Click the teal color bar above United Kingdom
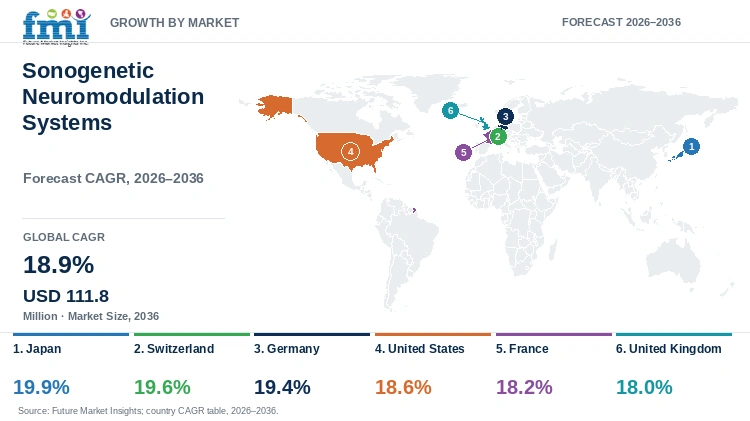750x421 pixels. (674, 334)
